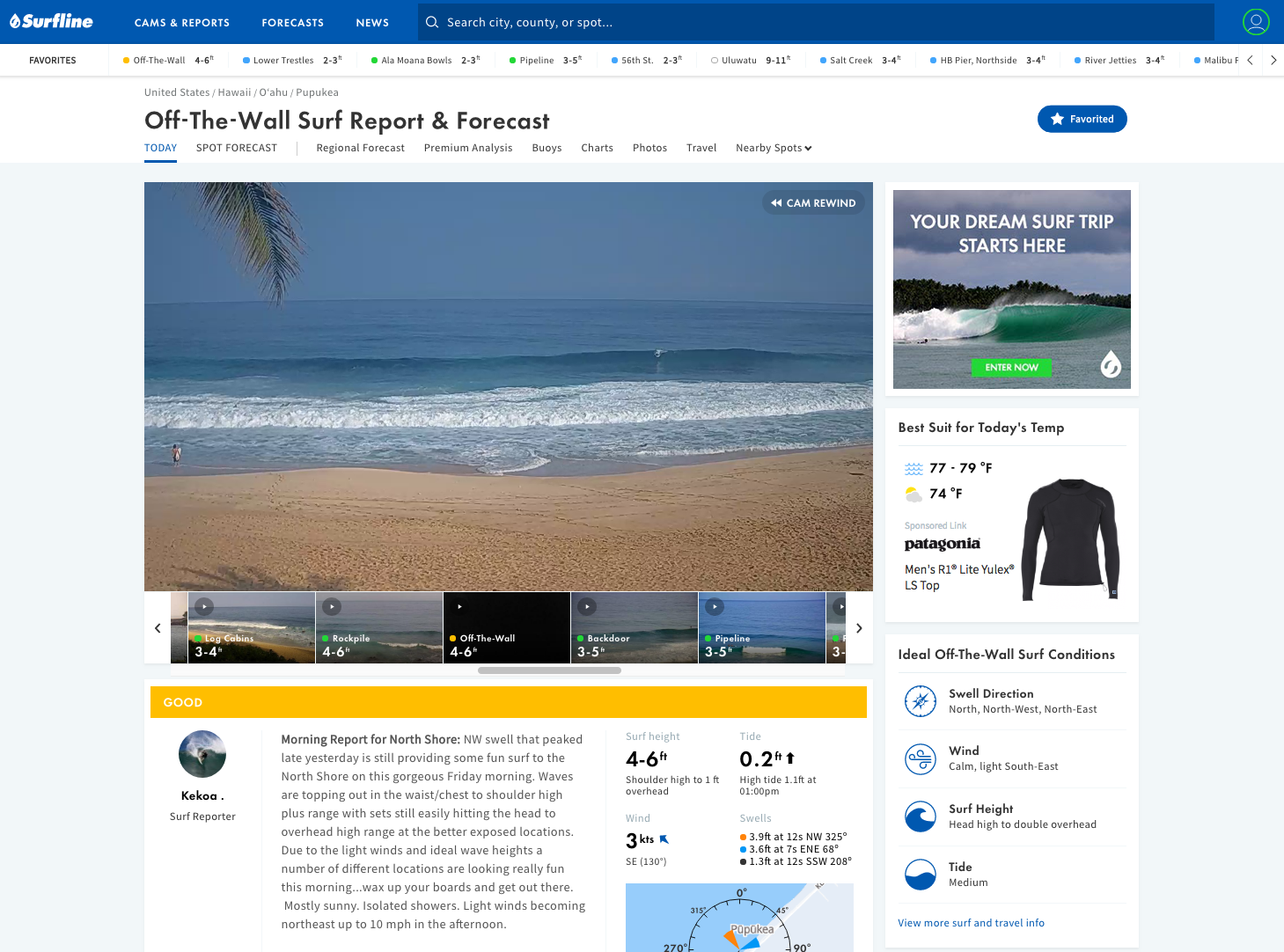Screen dimensions: 1284x952
Task: Click the Wind conditions icon
Action: click(x=921, y=758)
